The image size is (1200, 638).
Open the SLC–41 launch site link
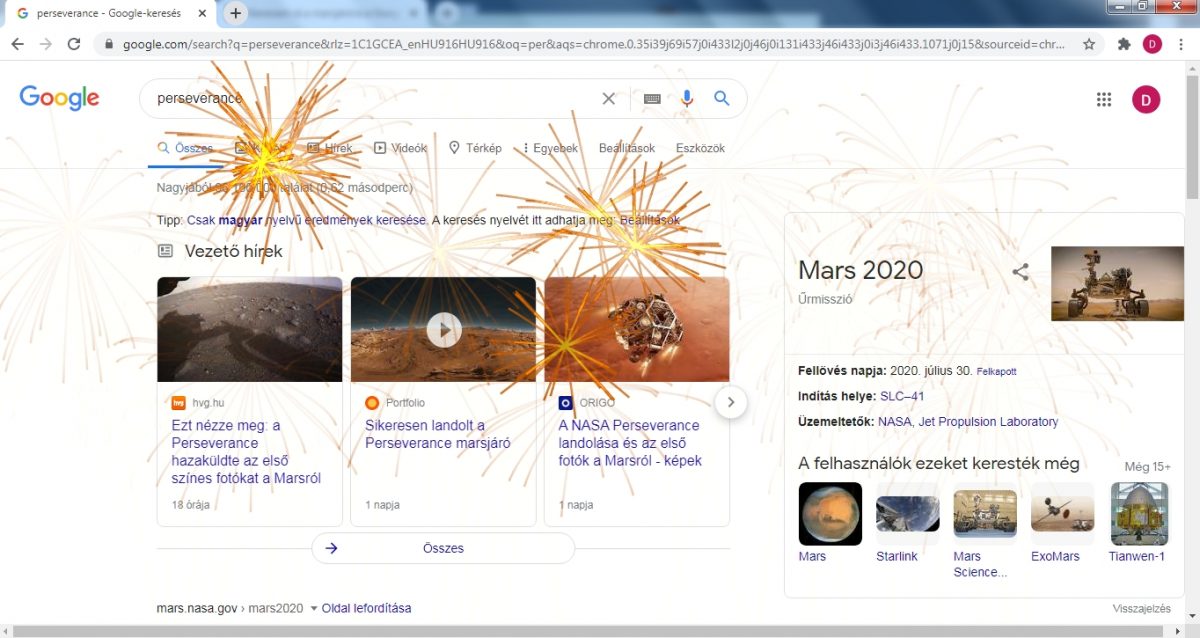(x=901, y=396)
